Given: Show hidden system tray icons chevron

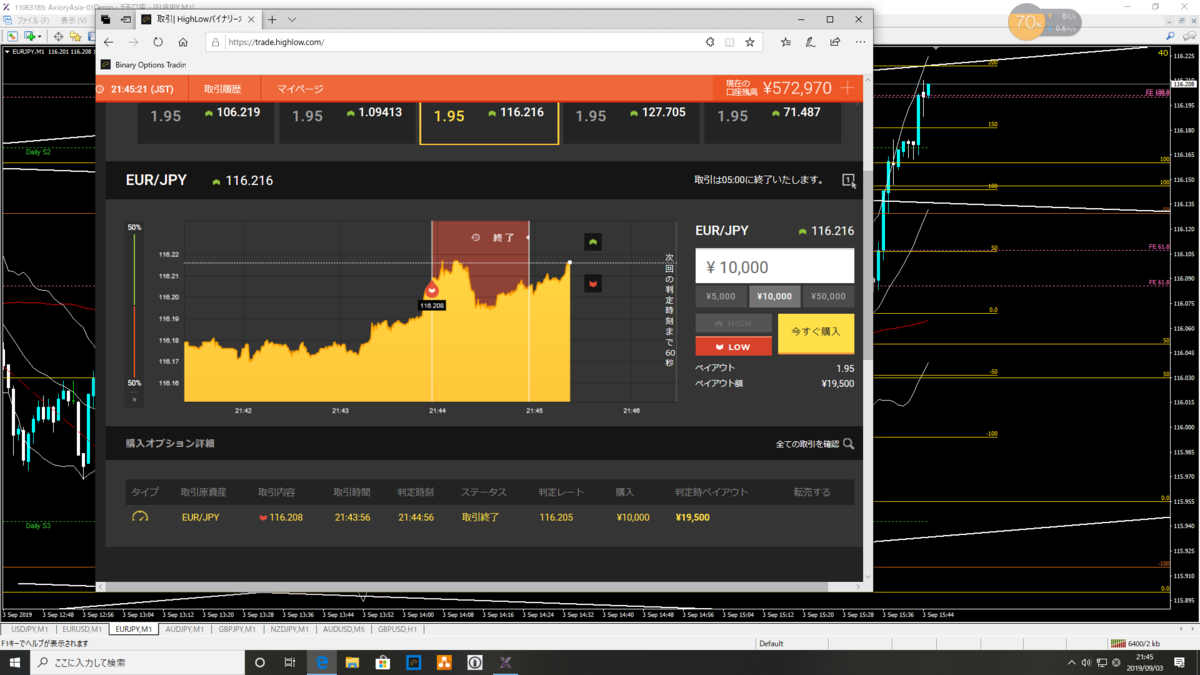Looking at the screenshot, I should [1071, 662].
